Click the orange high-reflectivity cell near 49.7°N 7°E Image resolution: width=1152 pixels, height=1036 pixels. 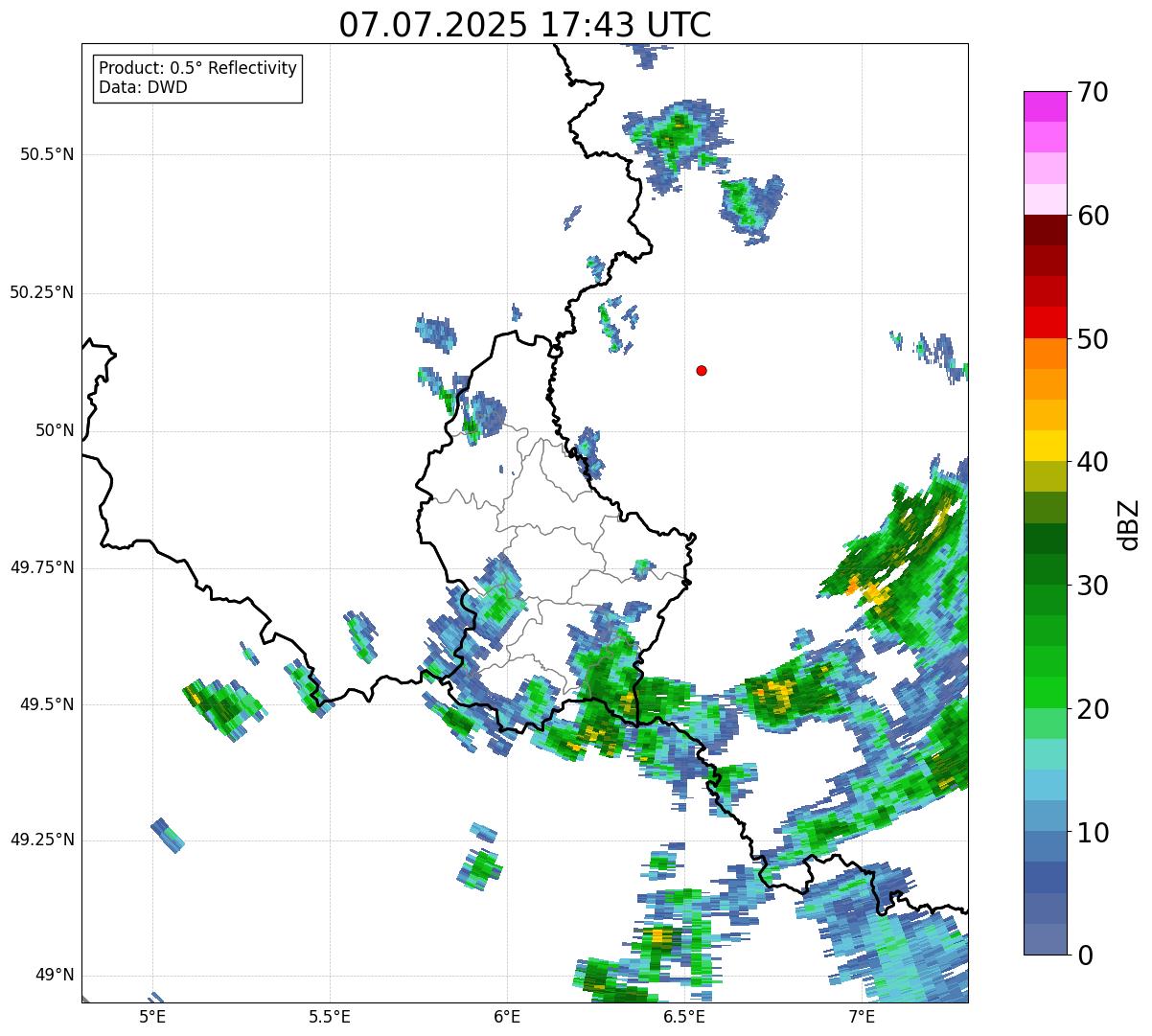867,589
